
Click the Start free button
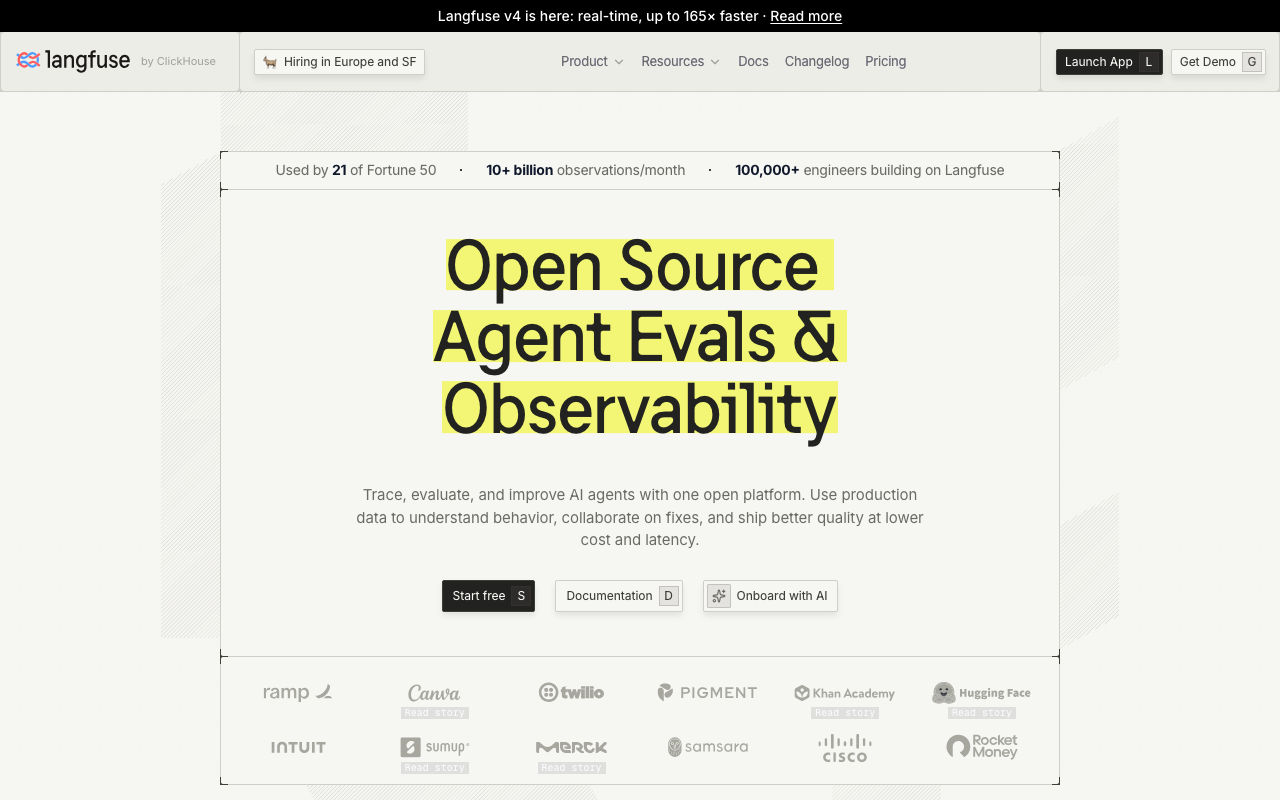pos(488,596)
